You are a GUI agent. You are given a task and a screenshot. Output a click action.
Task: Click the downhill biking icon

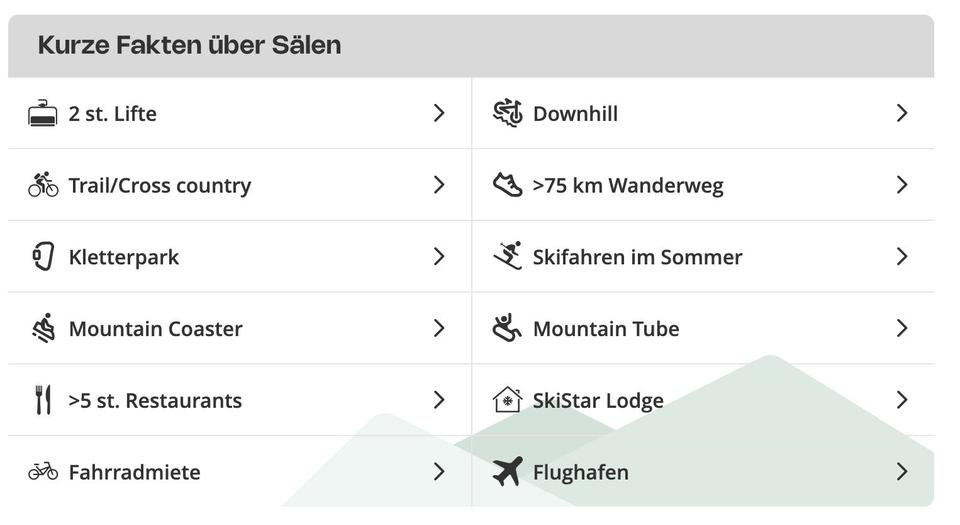508,114
